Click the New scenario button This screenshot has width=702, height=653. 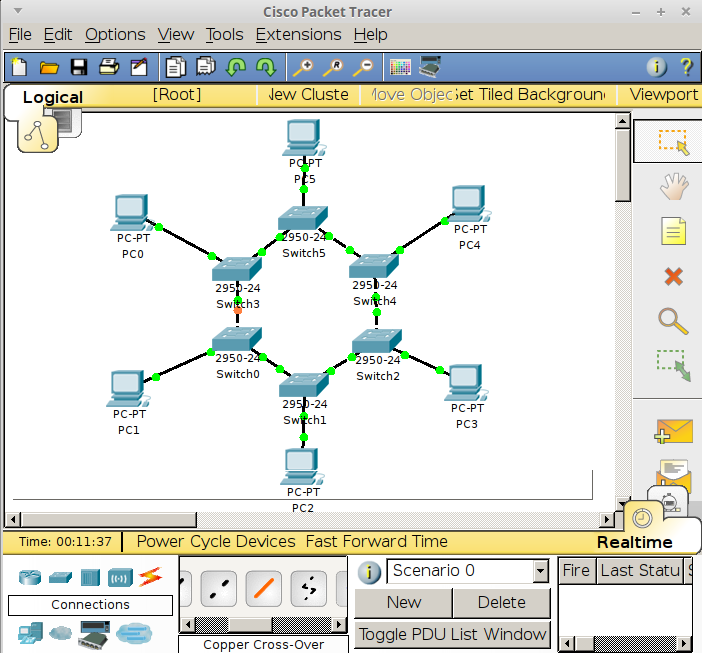tap(403, 602)
